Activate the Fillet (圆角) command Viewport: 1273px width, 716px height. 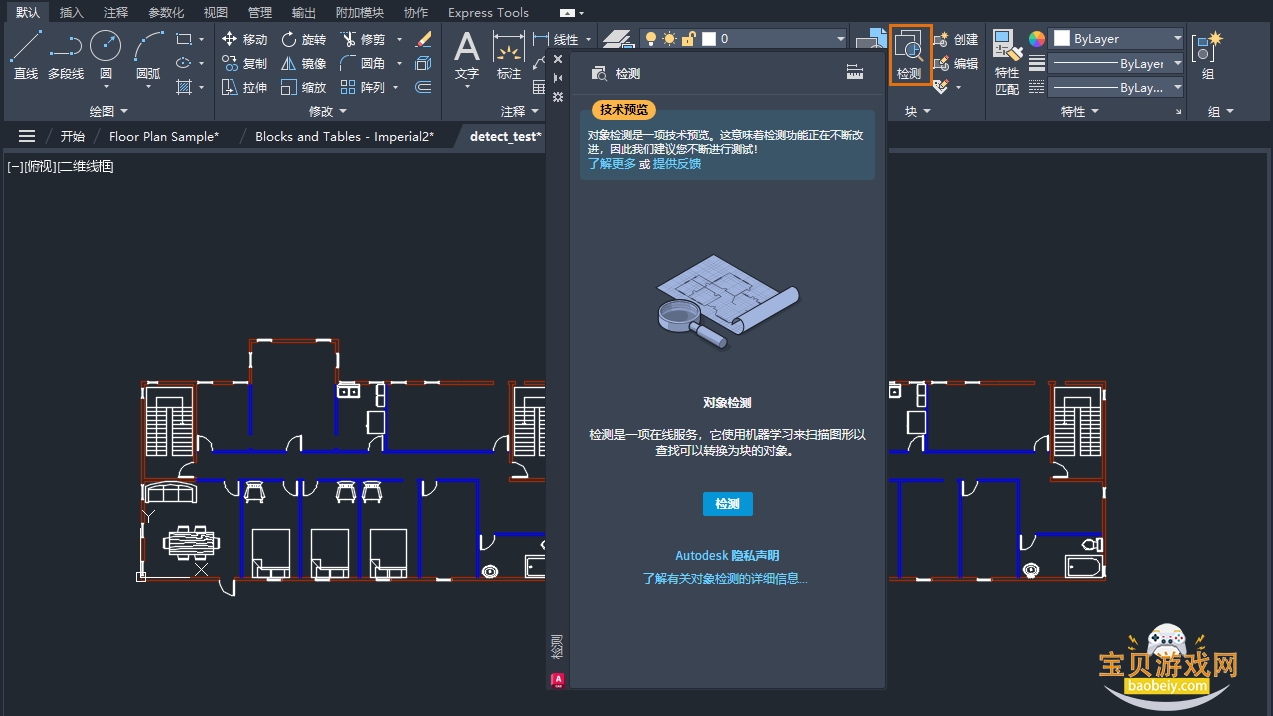point(362,63)
